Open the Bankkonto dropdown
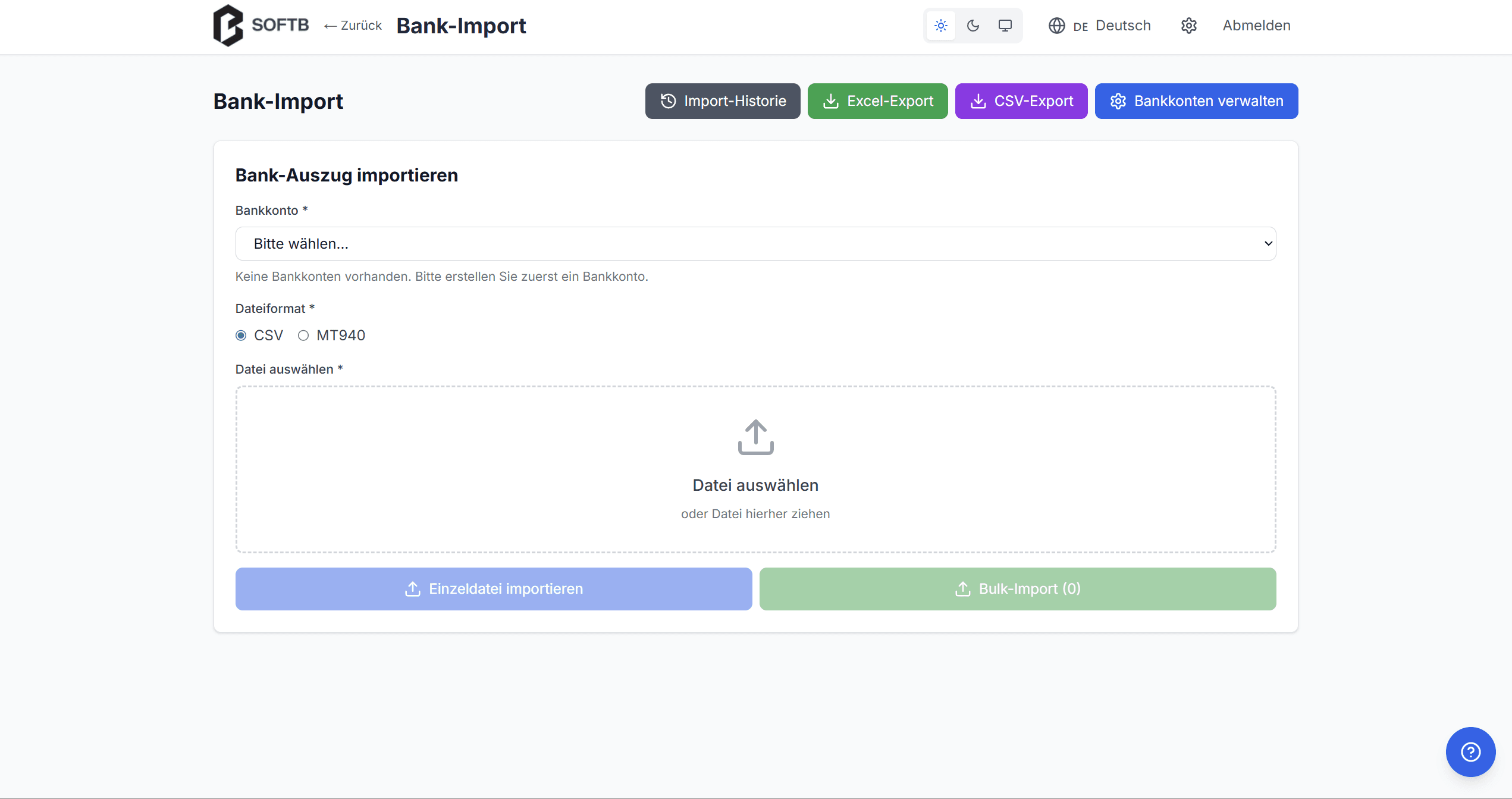Screen dimensions: 1512x799 click(x=755, y=243)
